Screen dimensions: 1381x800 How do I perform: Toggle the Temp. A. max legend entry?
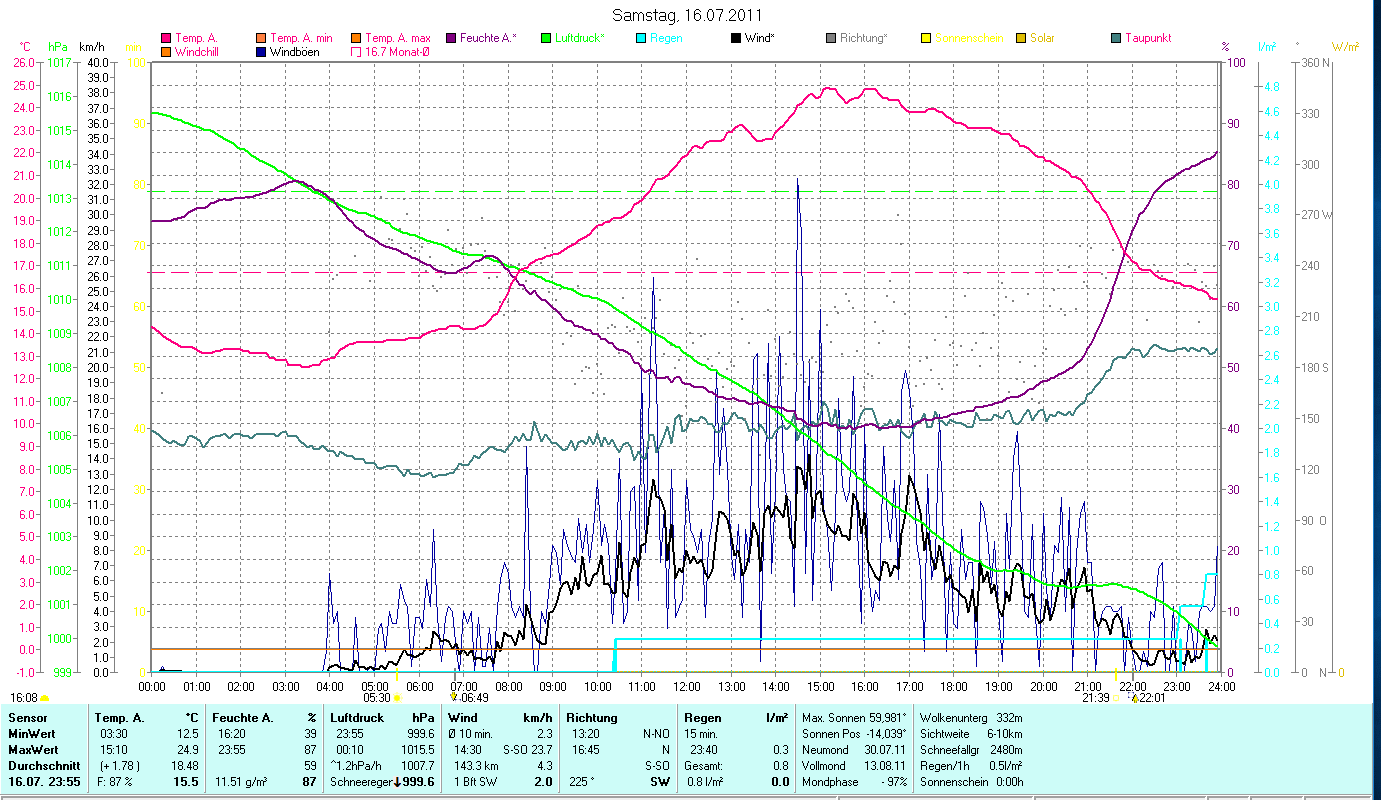point(396,38)
